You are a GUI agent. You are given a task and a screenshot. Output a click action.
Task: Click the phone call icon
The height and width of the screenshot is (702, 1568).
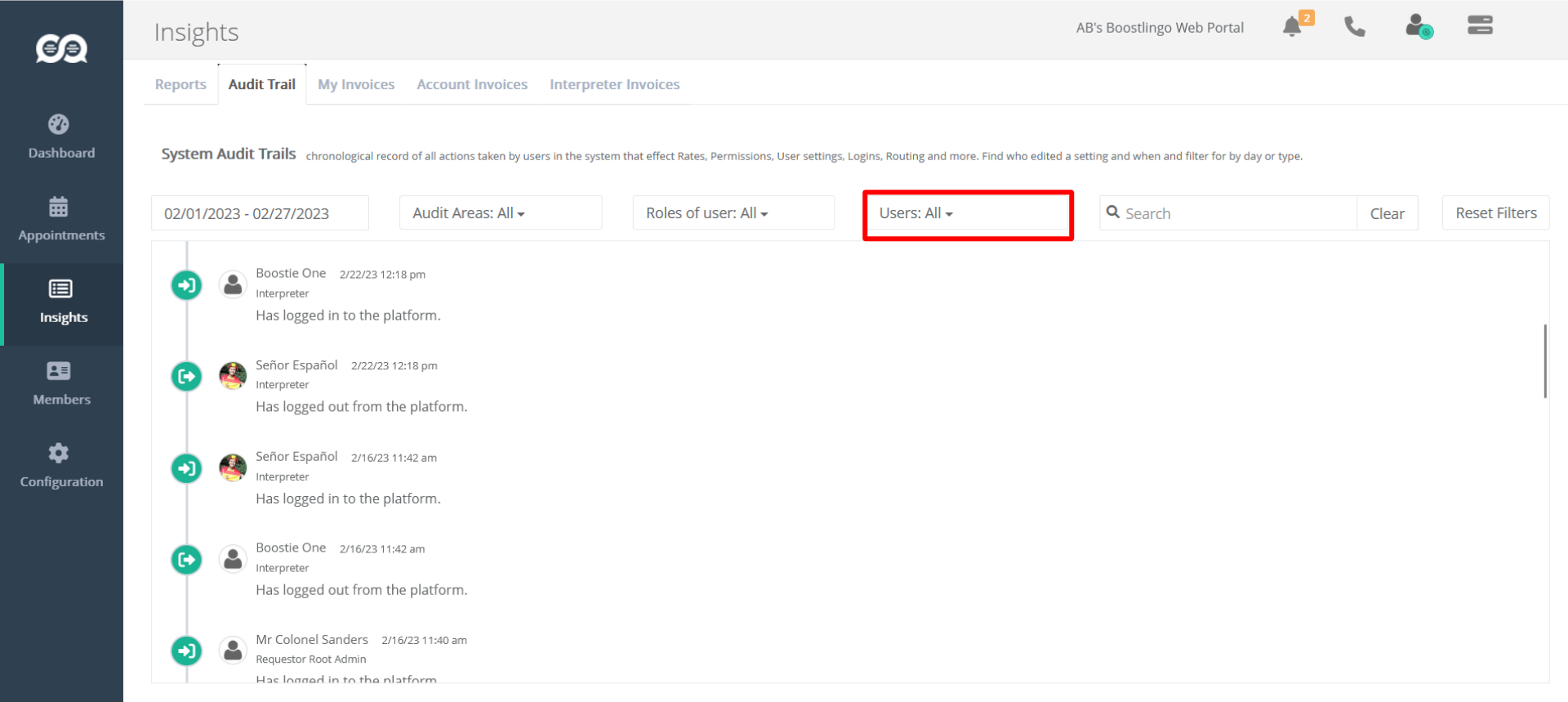[x=1355, y=27]
